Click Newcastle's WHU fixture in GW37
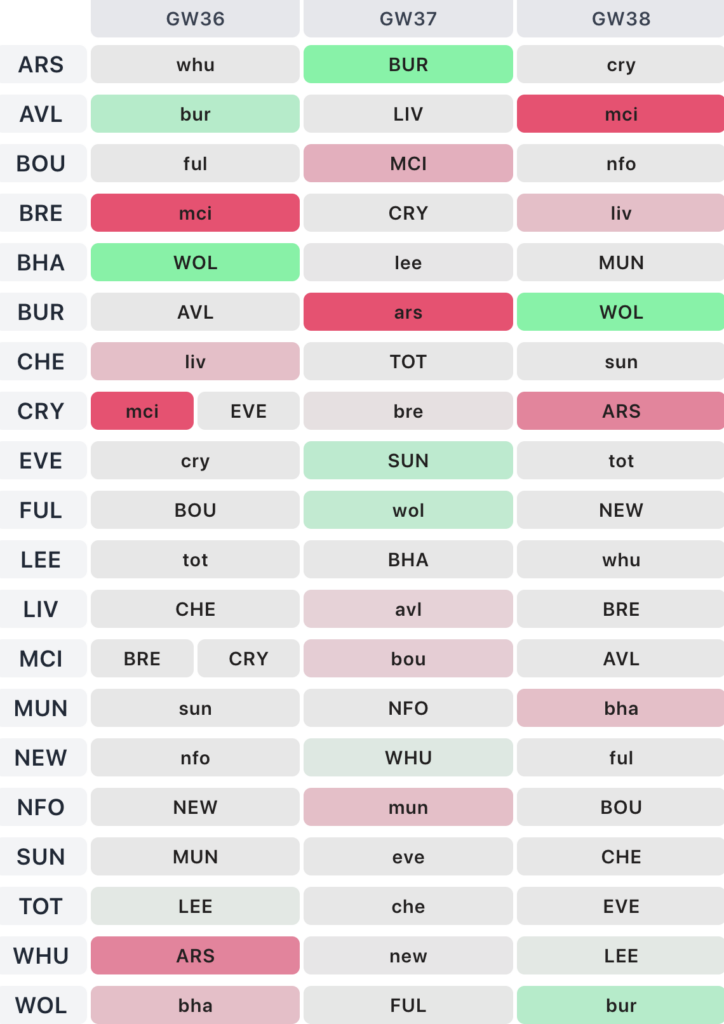 [x=408, y=758]
